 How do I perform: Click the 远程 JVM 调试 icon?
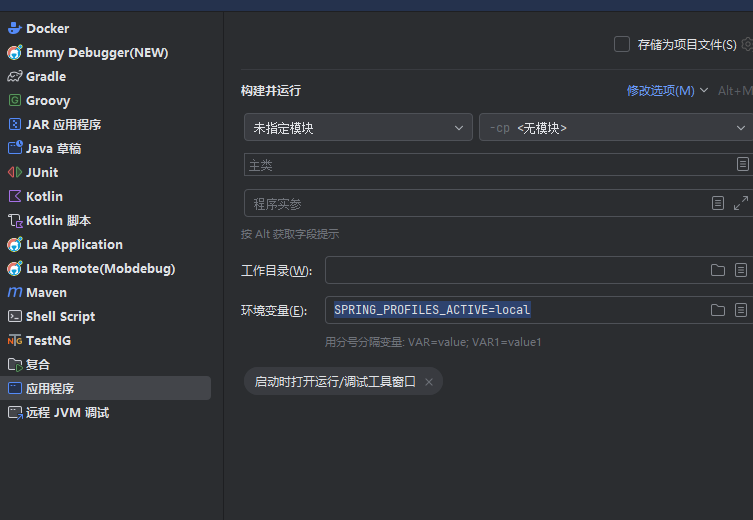click(x=15, y=412)
